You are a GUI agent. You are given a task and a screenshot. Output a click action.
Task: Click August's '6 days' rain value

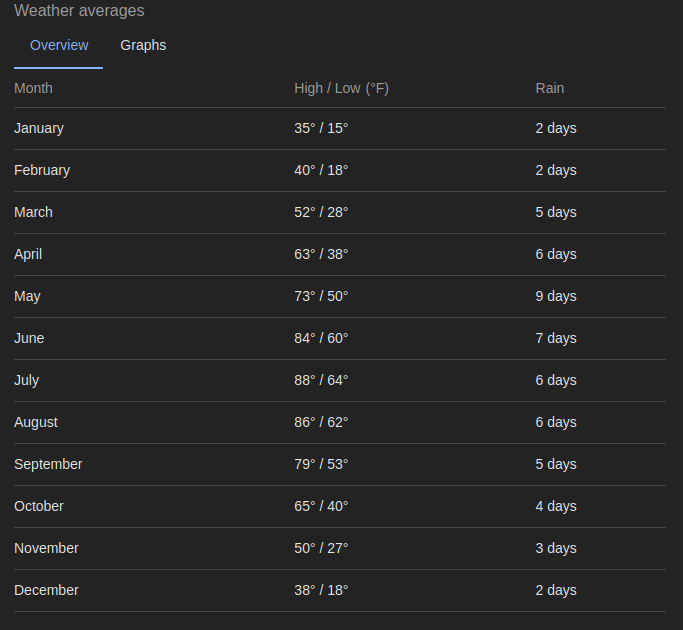556,422
